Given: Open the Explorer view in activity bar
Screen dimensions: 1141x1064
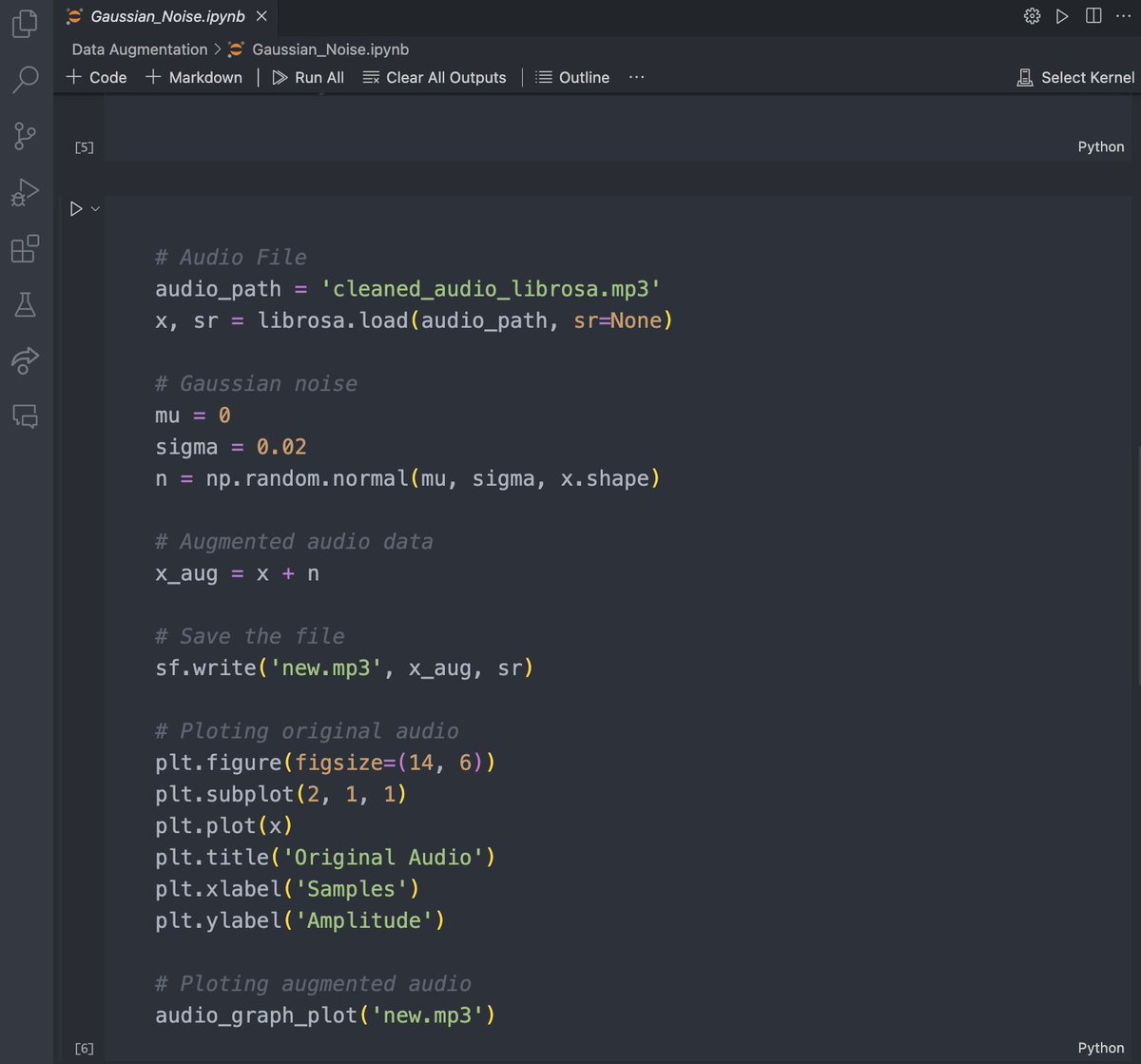Looking at the screenshot, I should click(25, 24).
